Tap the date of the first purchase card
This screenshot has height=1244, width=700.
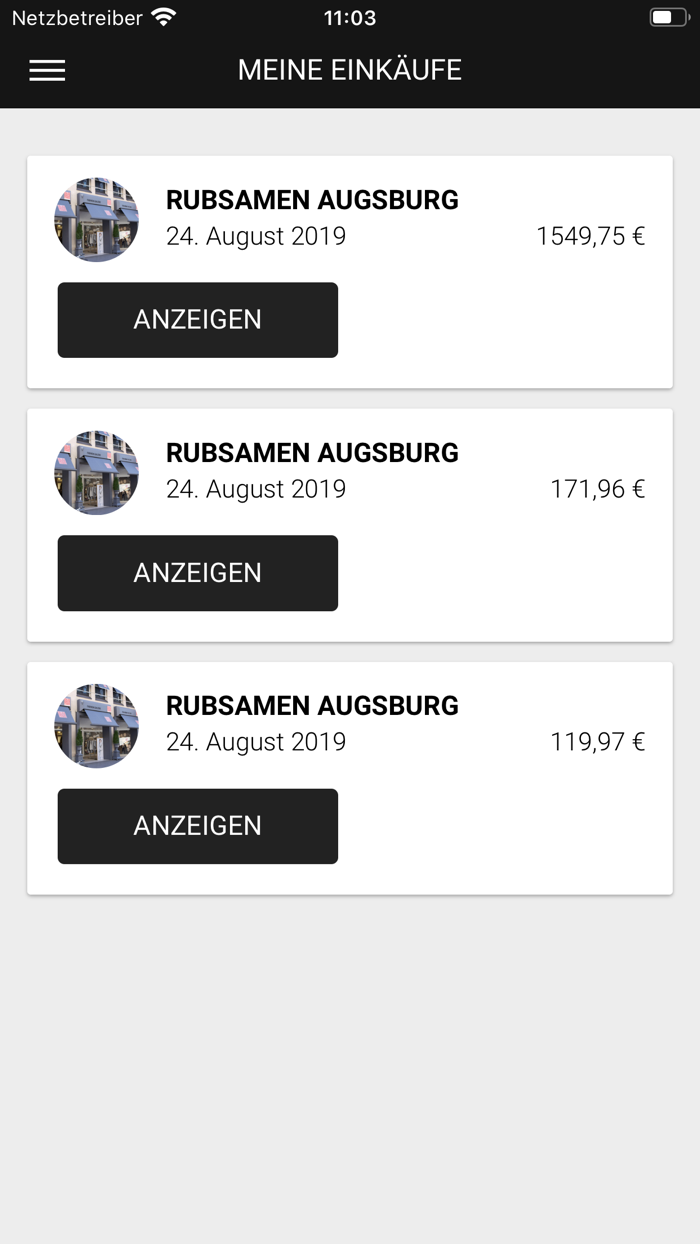[256, 236]
